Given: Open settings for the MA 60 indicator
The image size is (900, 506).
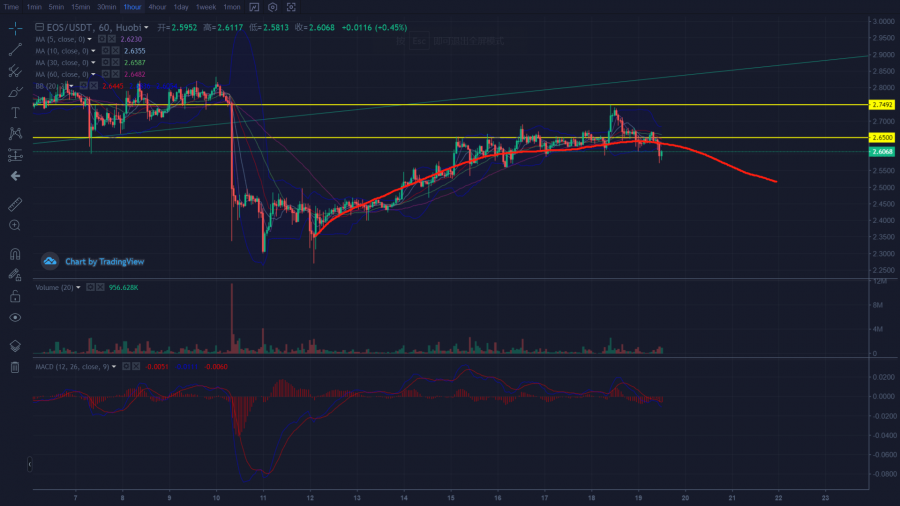Looking at the screenshot, I should (x=106, y=74).
